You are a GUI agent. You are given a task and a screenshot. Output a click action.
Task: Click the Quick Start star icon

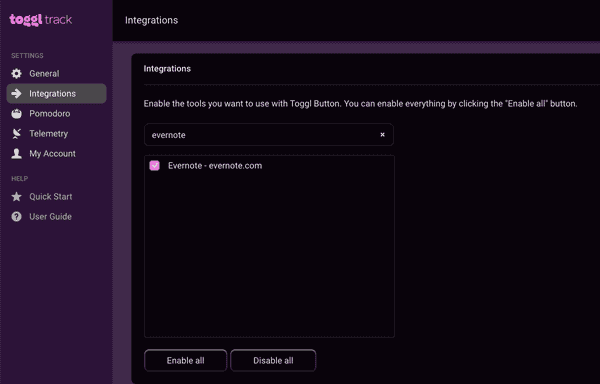(16, 197)
